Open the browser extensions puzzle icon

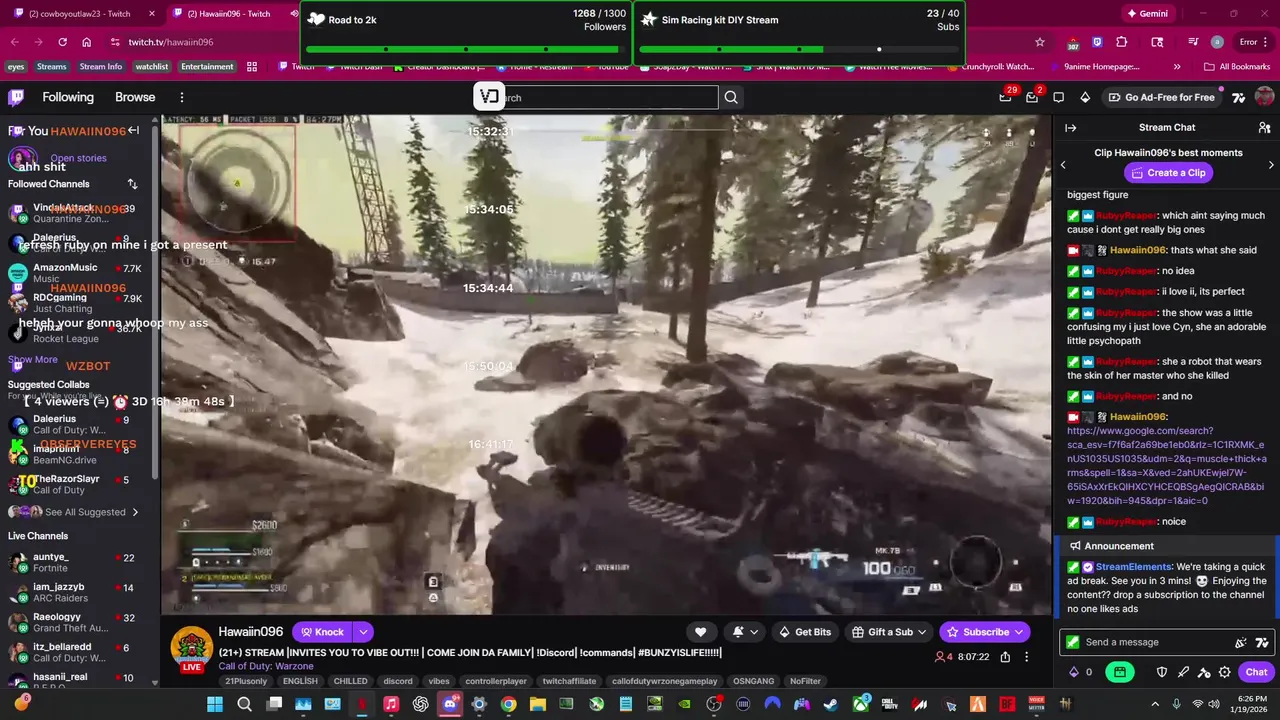point(1122,42)
